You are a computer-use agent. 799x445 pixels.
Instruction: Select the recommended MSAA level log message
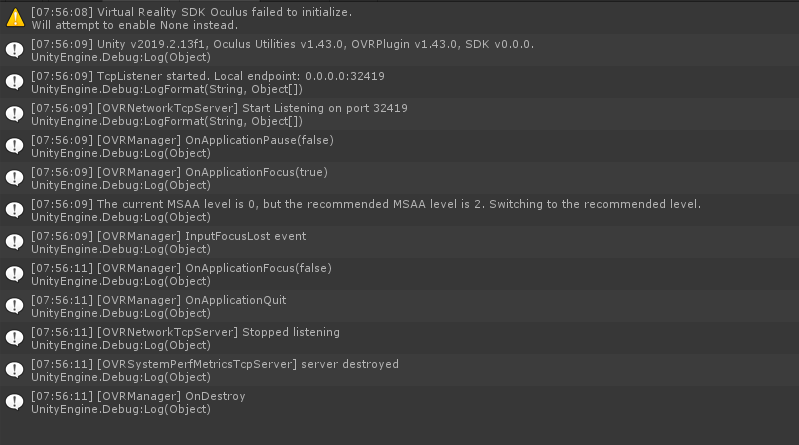click(x=400, y=210)
